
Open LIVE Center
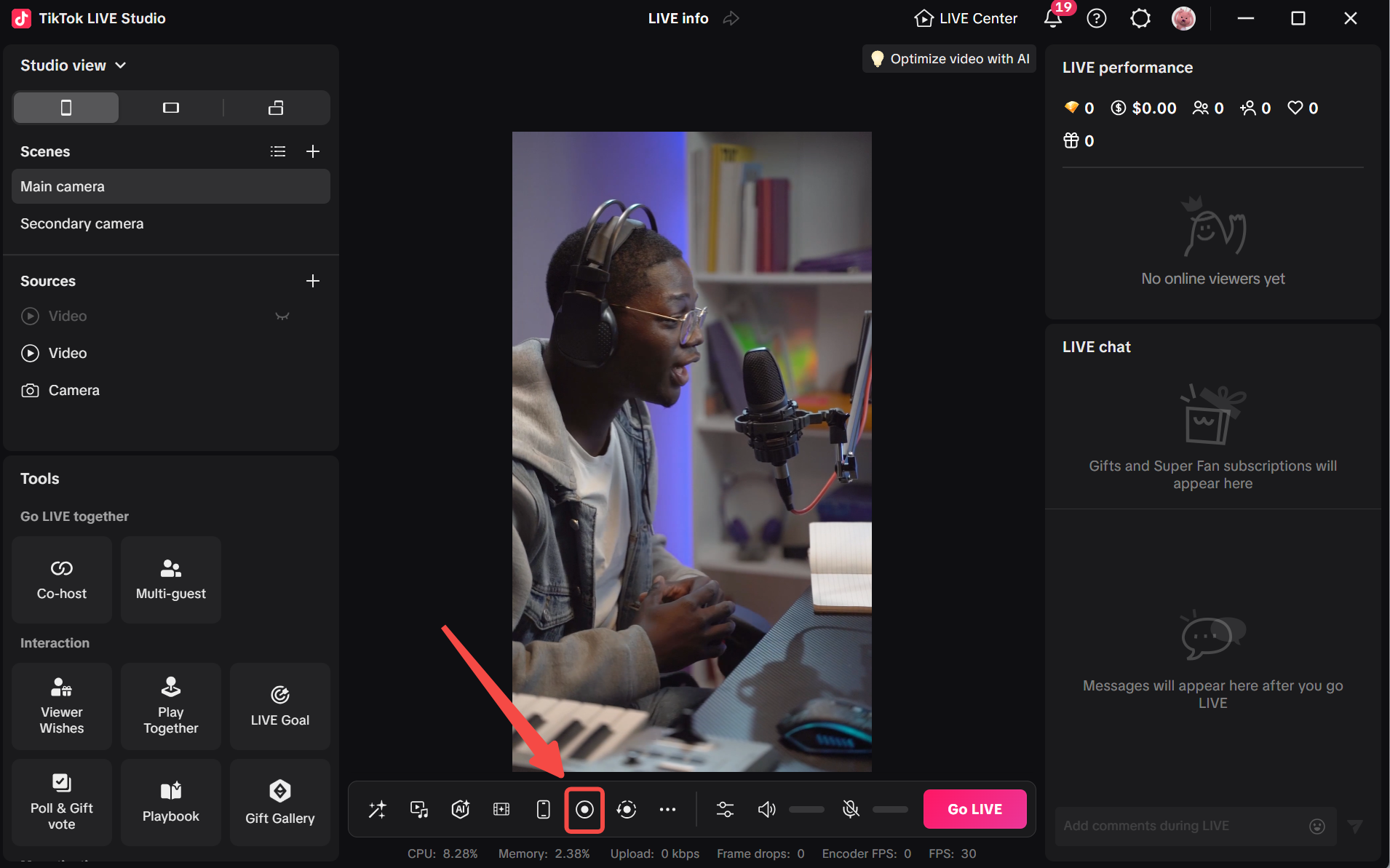coord(965,18)
